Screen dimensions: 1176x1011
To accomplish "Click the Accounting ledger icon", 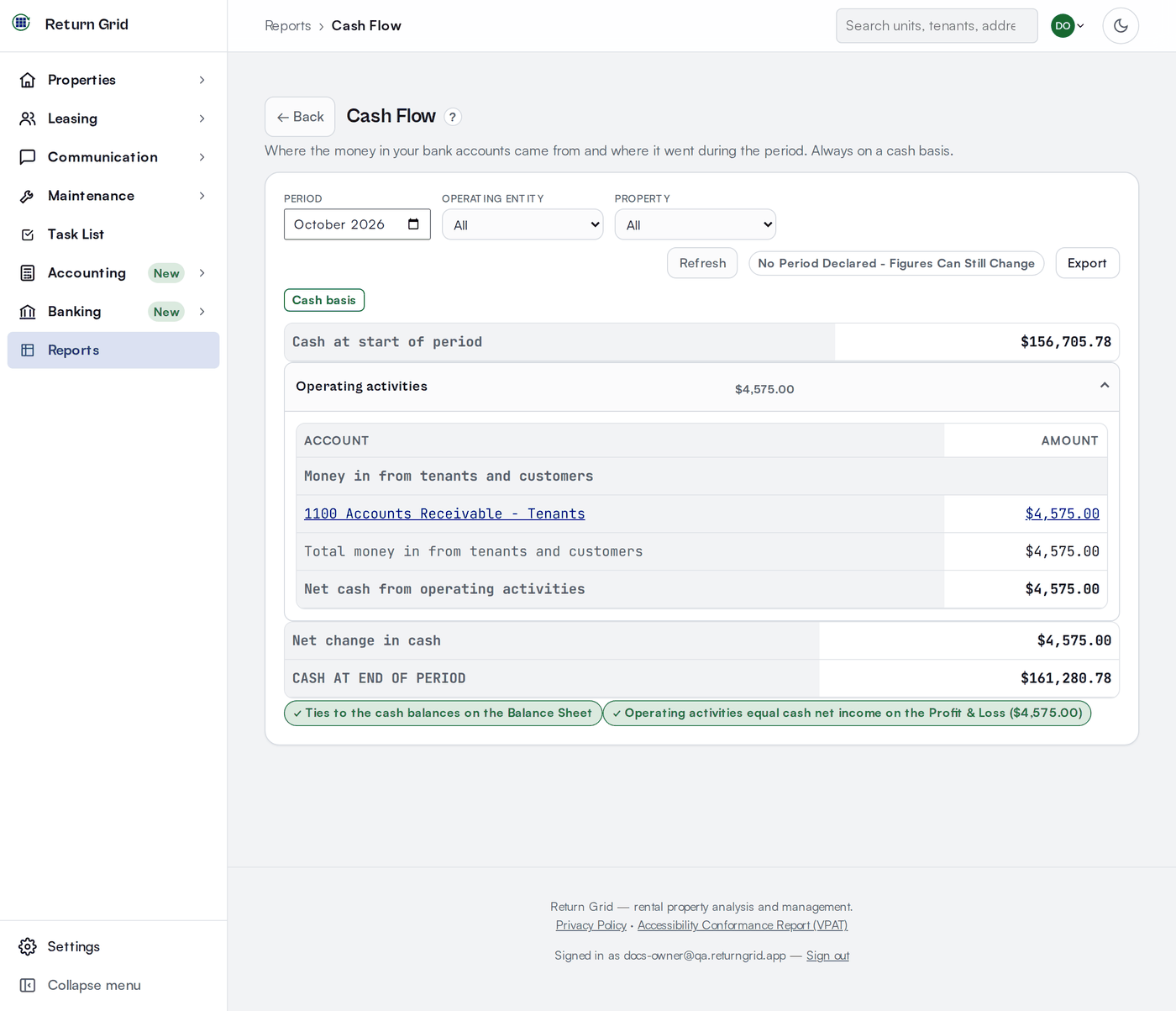I will coord(28,273).
